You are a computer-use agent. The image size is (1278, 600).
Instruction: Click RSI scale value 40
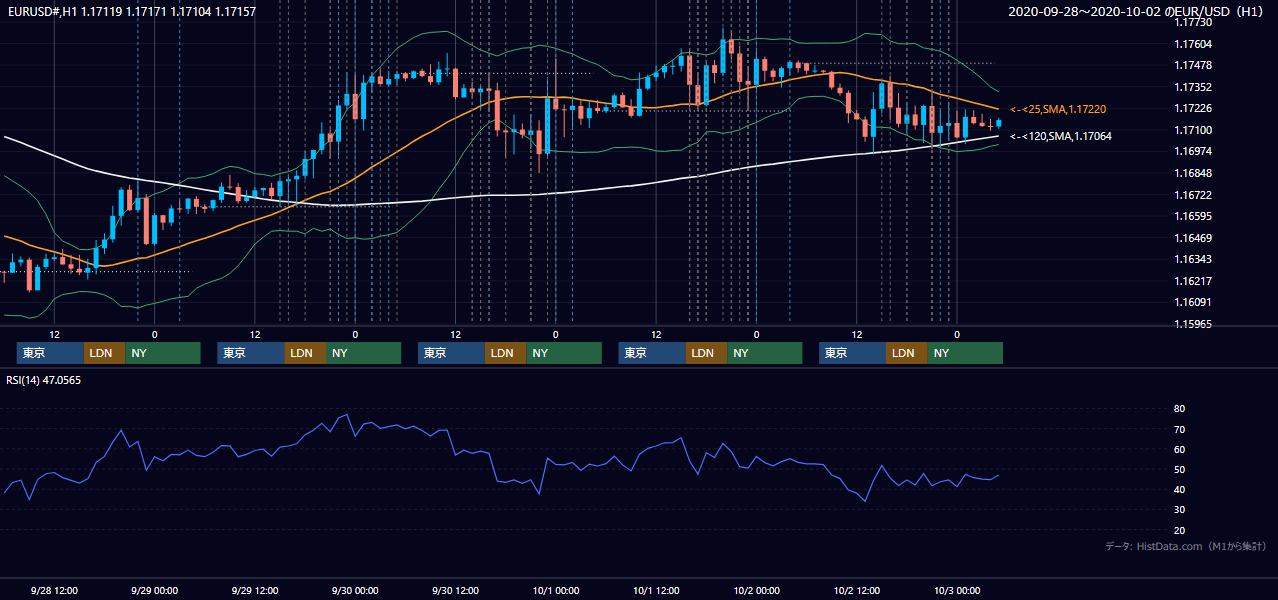(x=1179, y=490)
